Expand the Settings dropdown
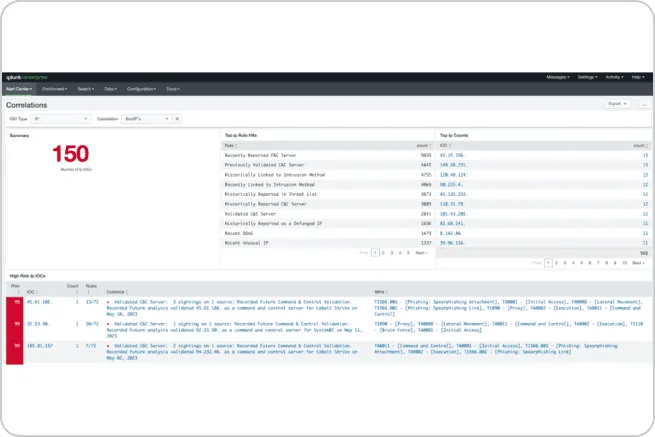This screenshot has height=437, width=655. tap(587, 77)
